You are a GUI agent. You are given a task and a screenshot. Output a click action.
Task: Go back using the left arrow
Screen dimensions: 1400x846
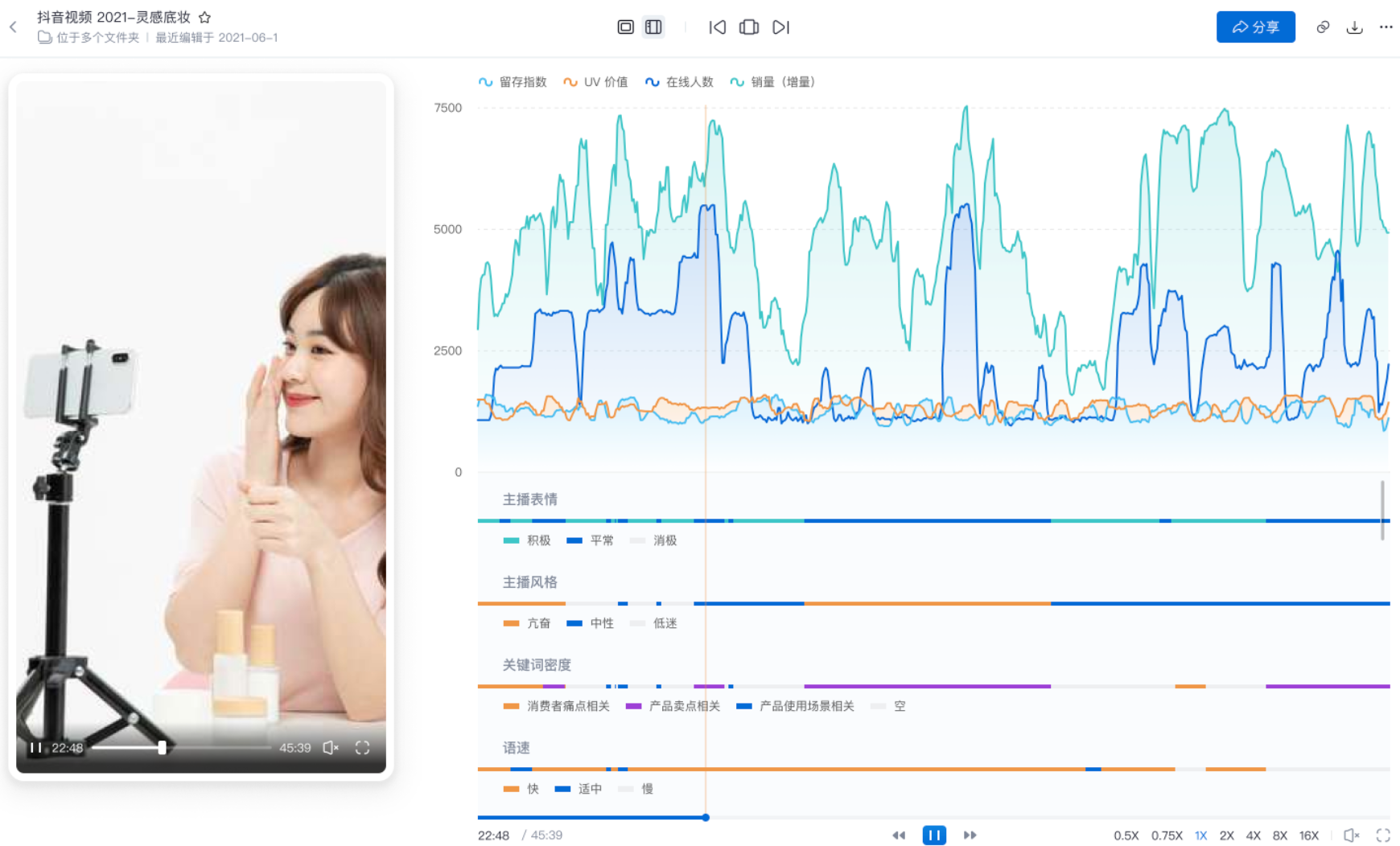point(14,27)
